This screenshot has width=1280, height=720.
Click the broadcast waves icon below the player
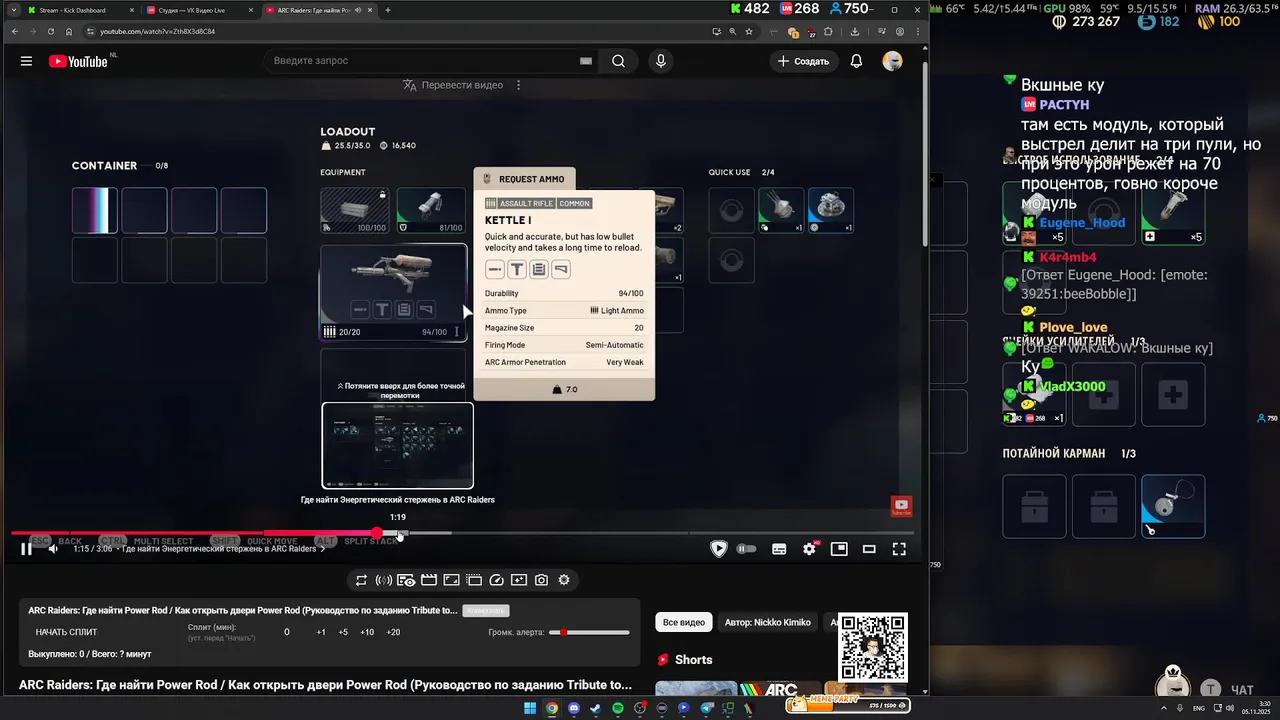(383, 580)
